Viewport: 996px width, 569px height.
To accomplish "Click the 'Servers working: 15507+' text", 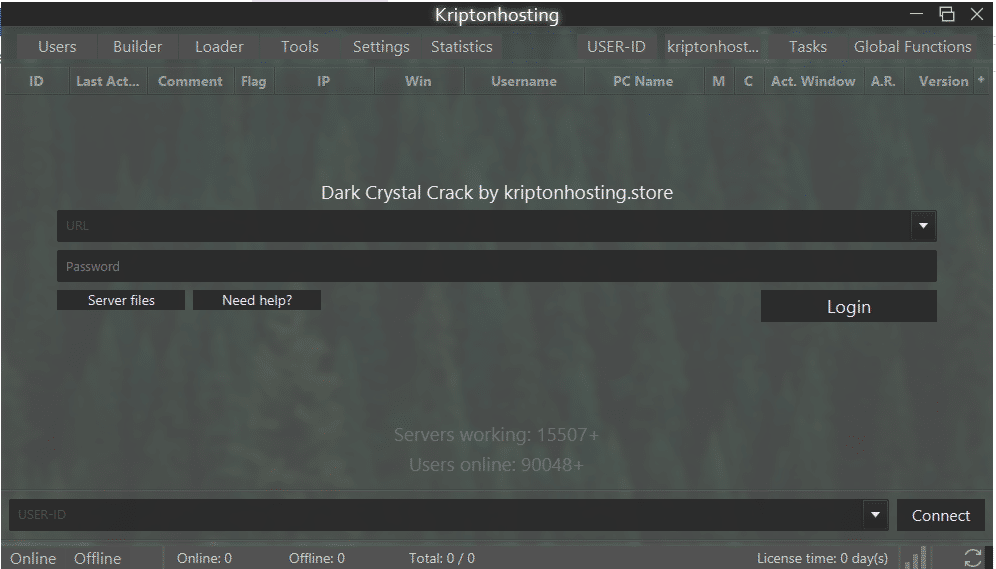I will [x=496, y=435].
